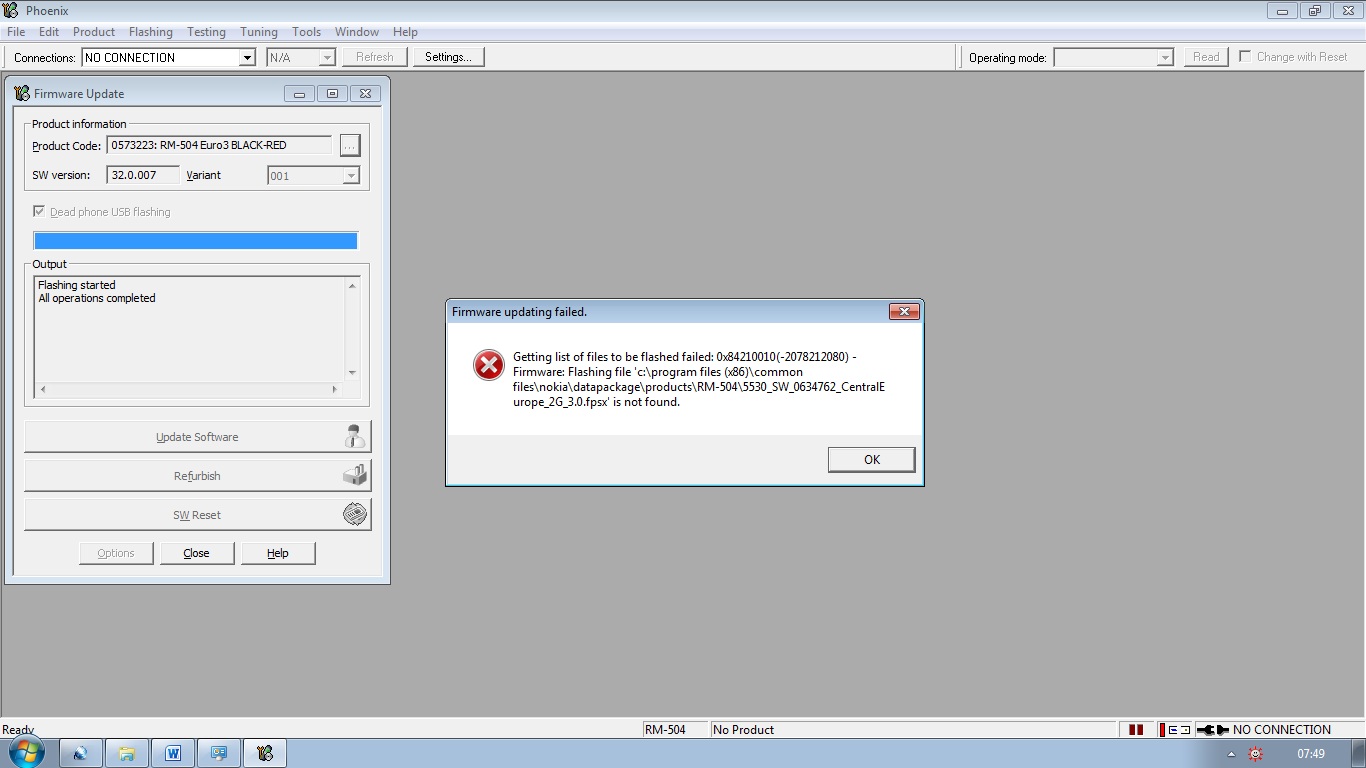Click RM-504 status bar field
The height and width of the screenshot is (768, 1366).
coord(675,729)
